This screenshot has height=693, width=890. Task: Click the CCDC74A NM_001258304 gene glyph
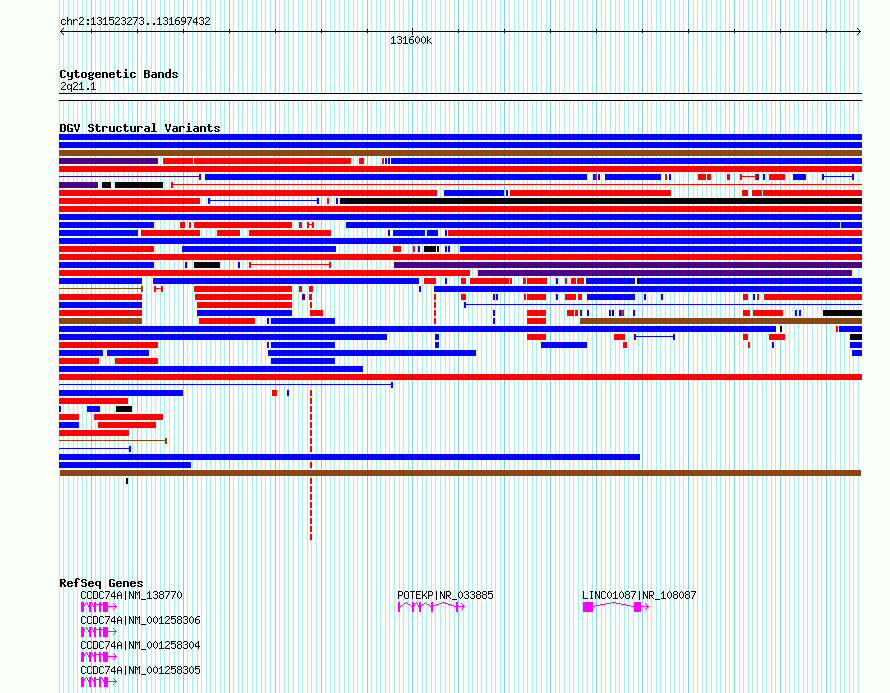pyautogui.click(x=99, y=657)
